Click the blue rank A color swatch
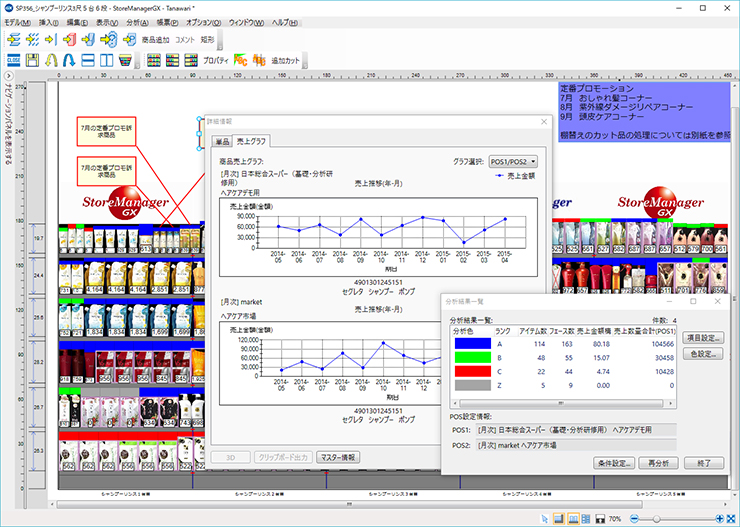The height and width of the screenshot is (527, 740). (x=473, y=343)
